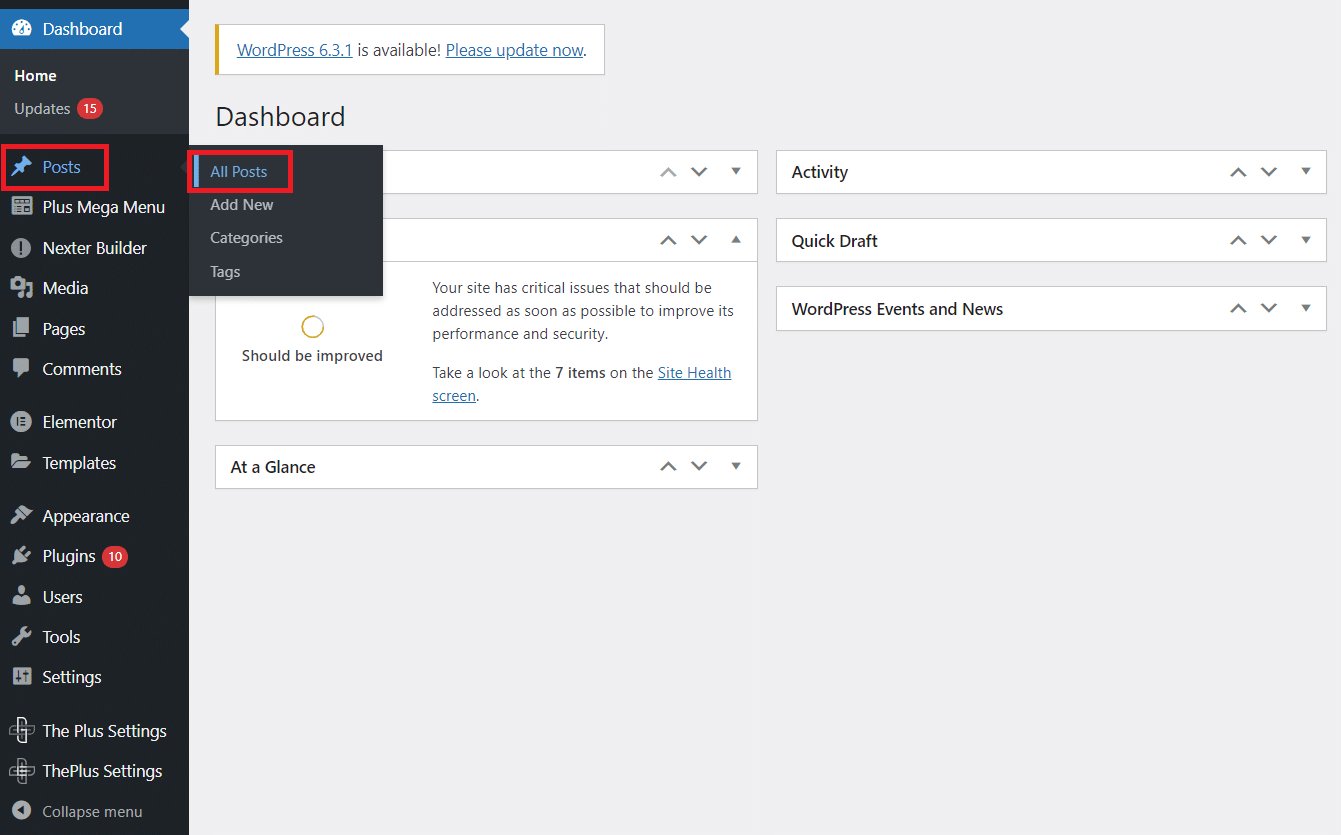Viewport: 1341px width, 835px height.
Task: Move Quick Draft widget down
Action: point(1269,240)
